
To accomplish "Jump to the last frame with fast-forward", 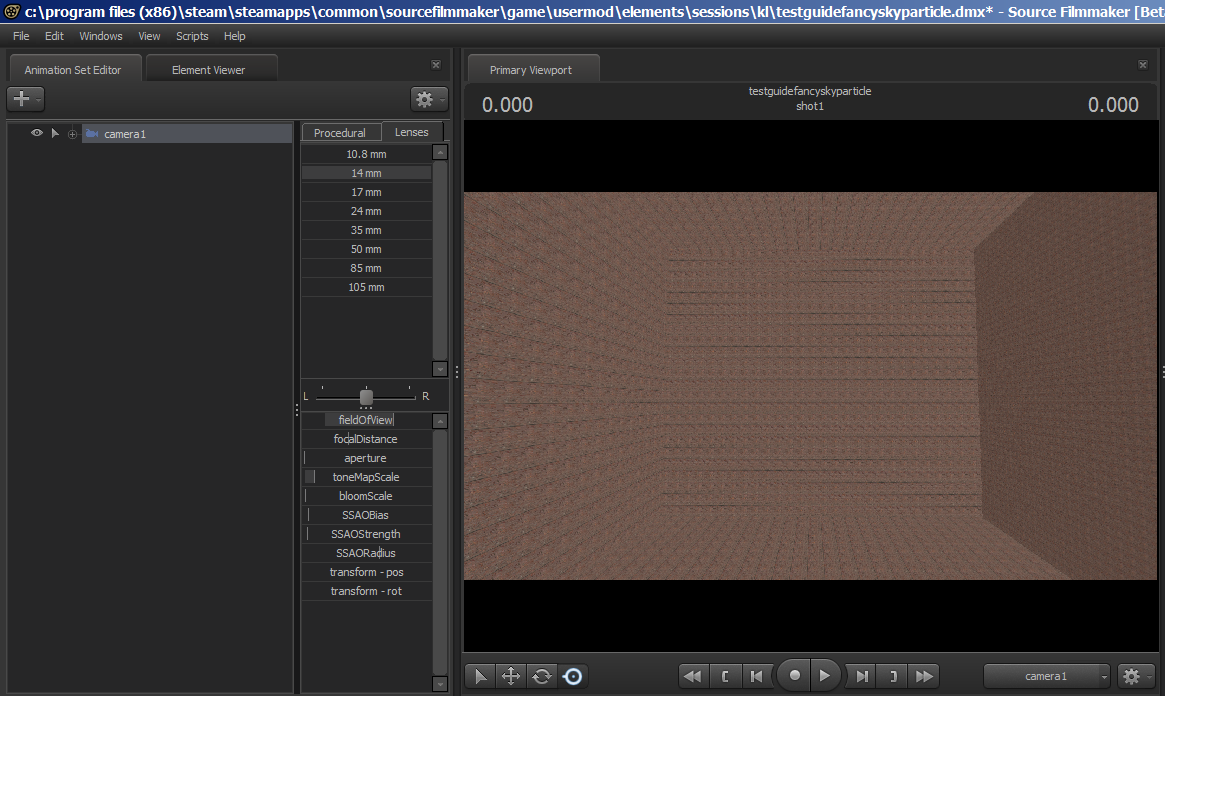I will 924,677.
